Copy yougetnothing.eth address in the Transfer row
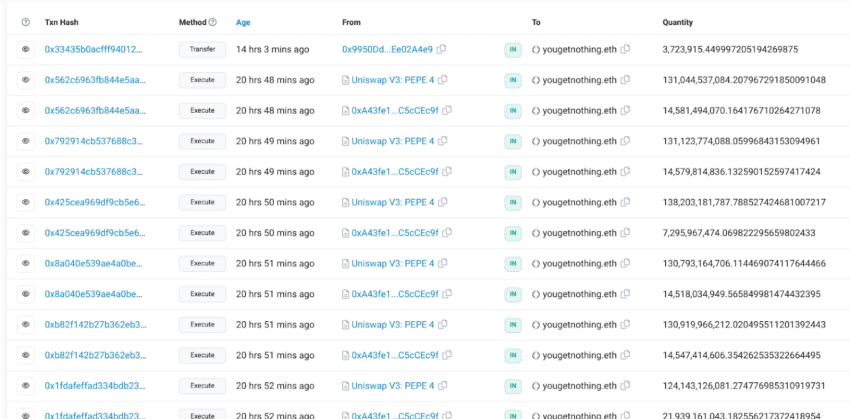Screen dimensions: 850x419 pyautogui.click(x=626, y=49)
